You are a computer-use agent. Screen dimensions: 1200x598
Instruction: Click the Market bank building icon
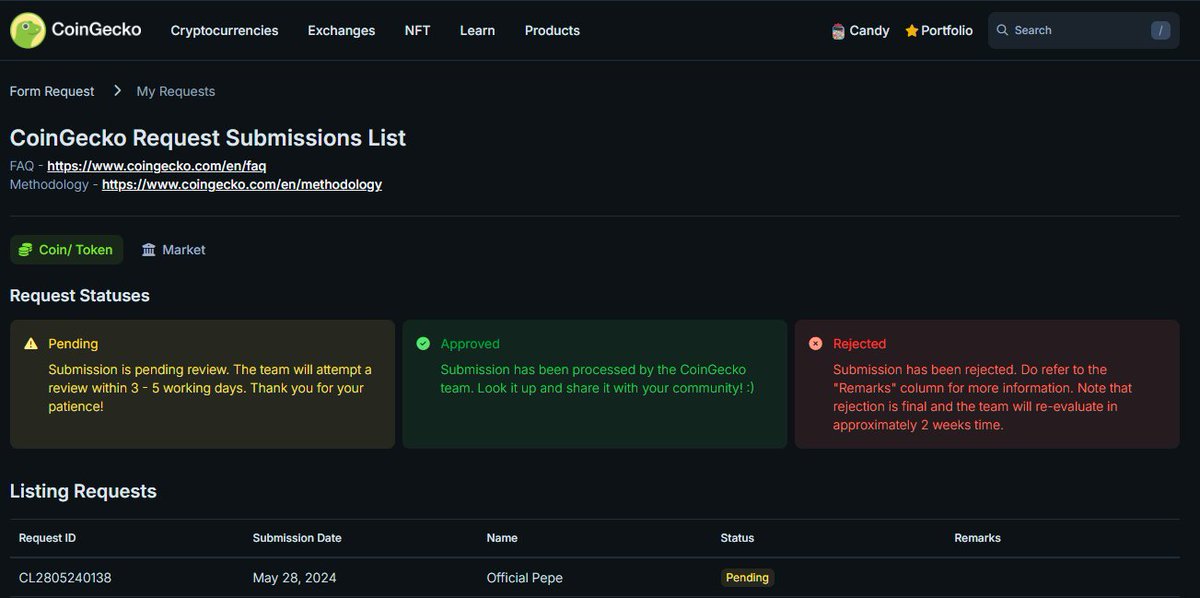coord(149,250)
